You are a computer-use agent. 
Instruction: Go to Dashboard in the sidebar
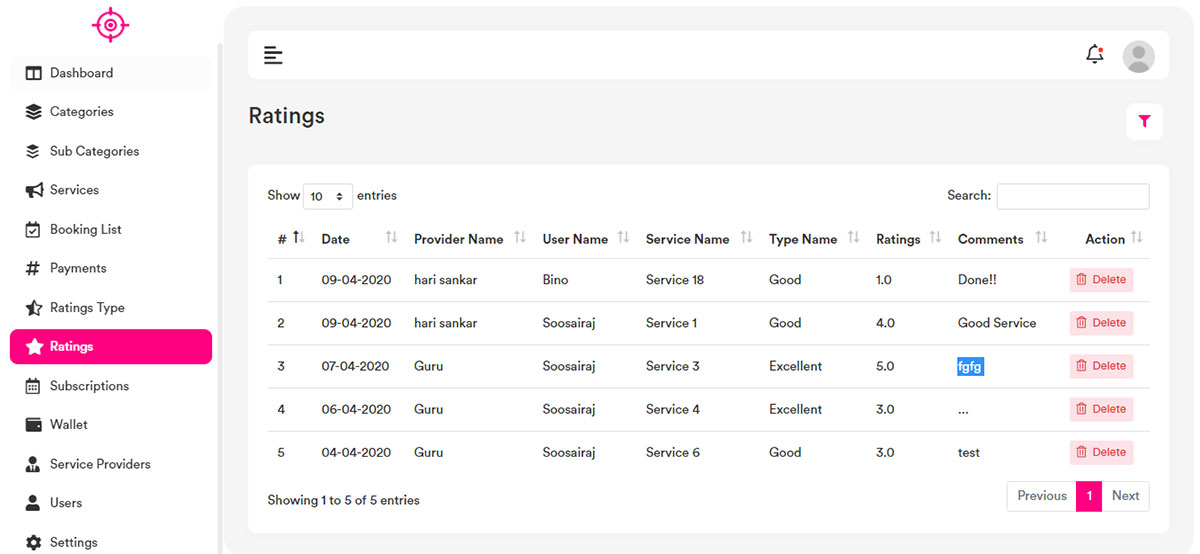pyautogui.click(x=81, y=73)
